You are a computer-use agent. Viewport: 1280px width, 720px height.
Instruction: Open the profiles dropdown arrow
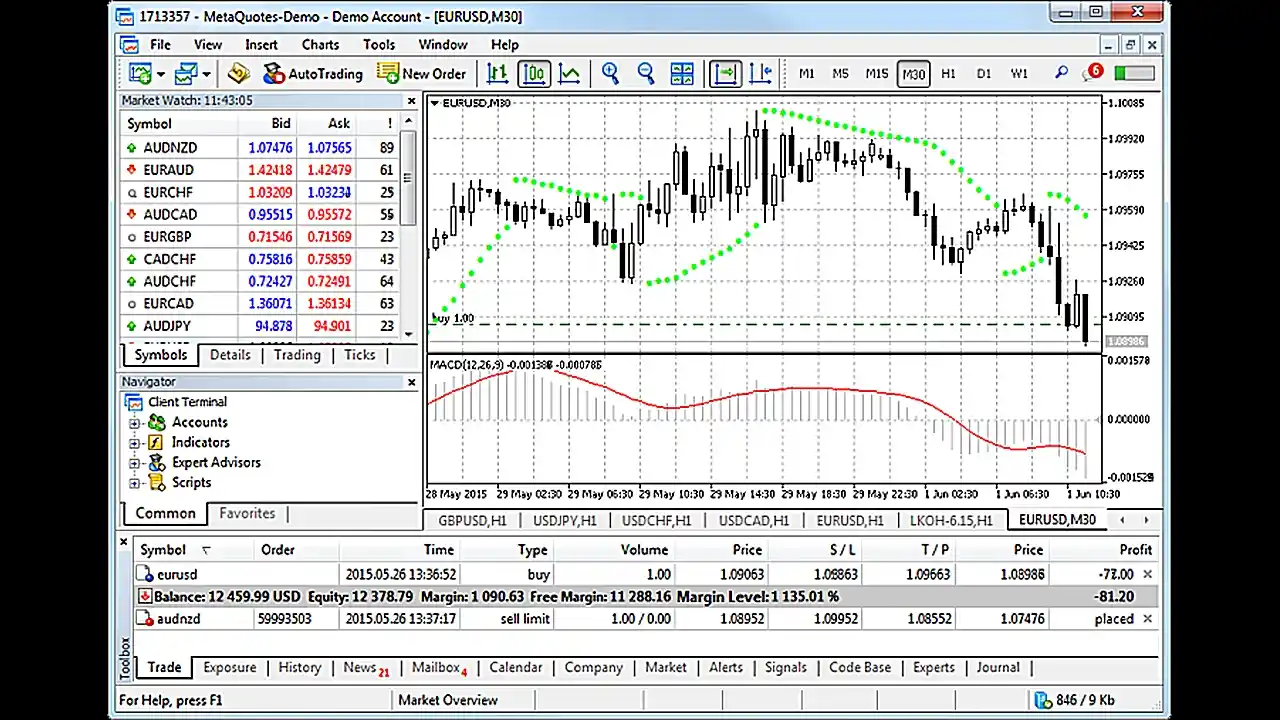pyautogui.click(x=207, y=74)
